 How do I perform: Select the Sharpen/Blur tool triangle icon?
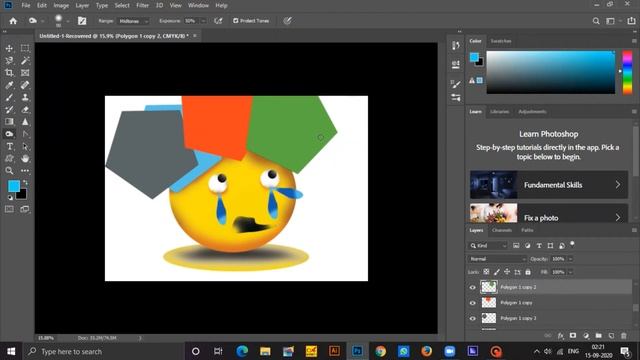[x=25, y=122]
